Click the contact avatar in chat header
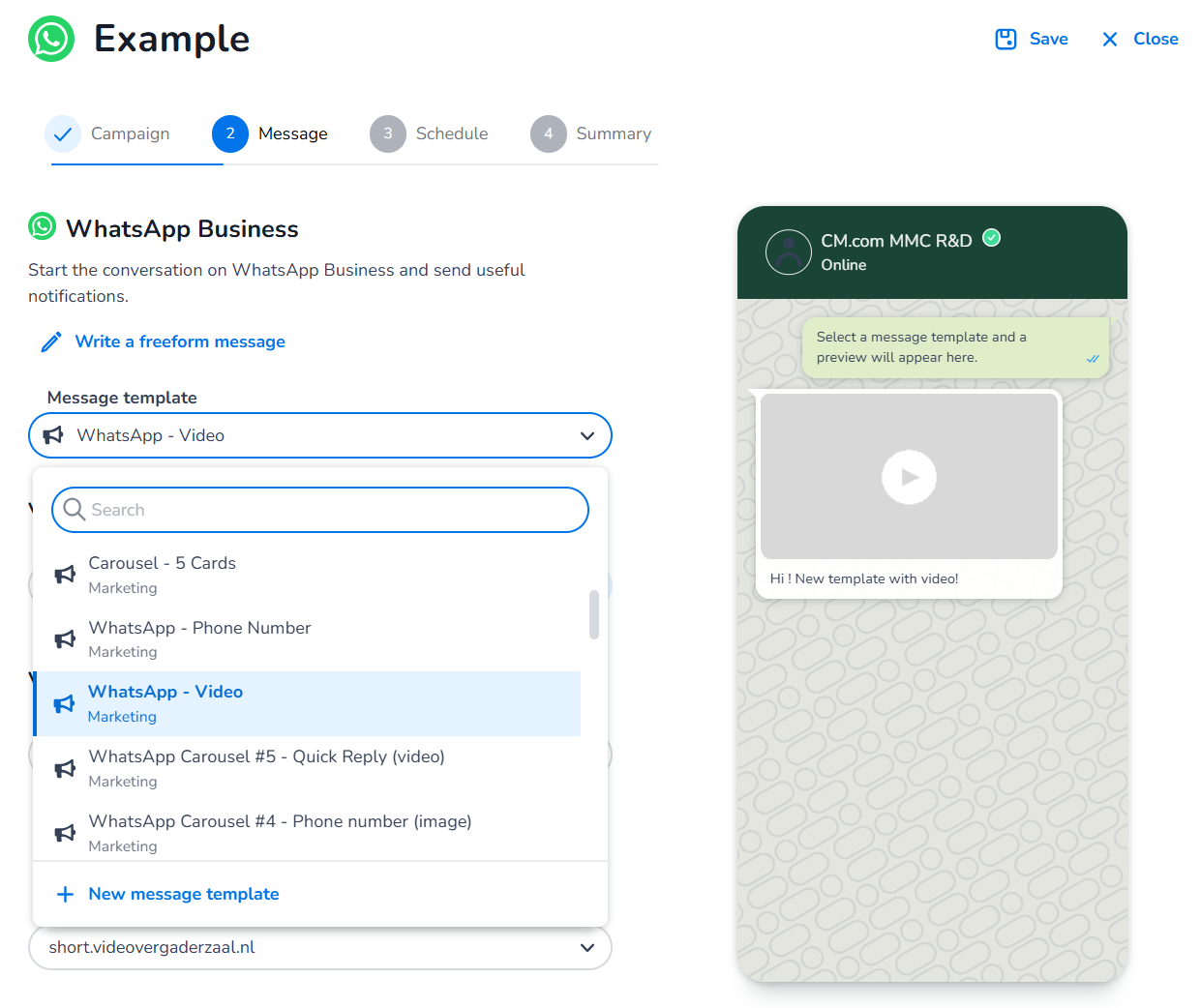Screen dimensions: 1201x1008 (x=788, y=252)
